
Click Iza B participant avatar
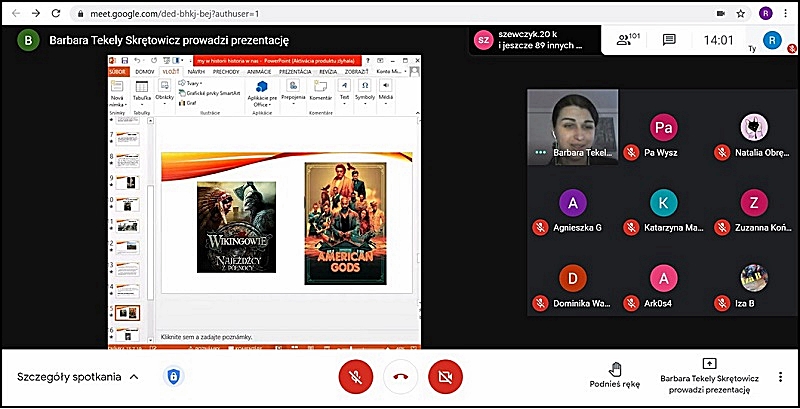(754, 278)
